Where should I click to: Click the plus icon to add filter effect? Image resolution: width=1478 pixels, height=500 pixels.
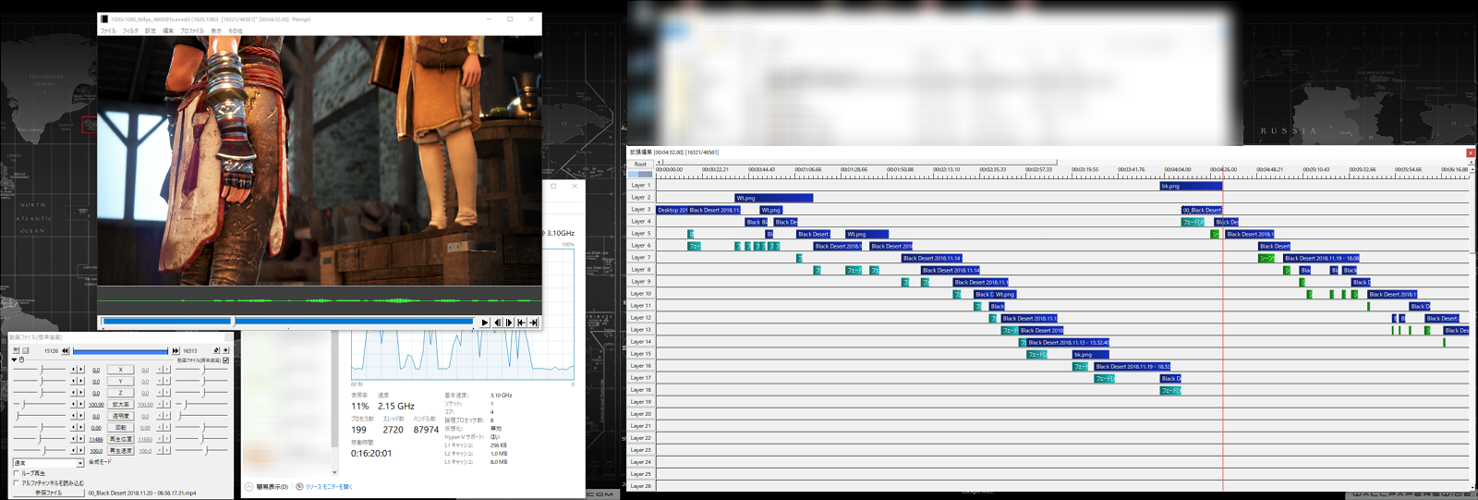tap(226, 351)
